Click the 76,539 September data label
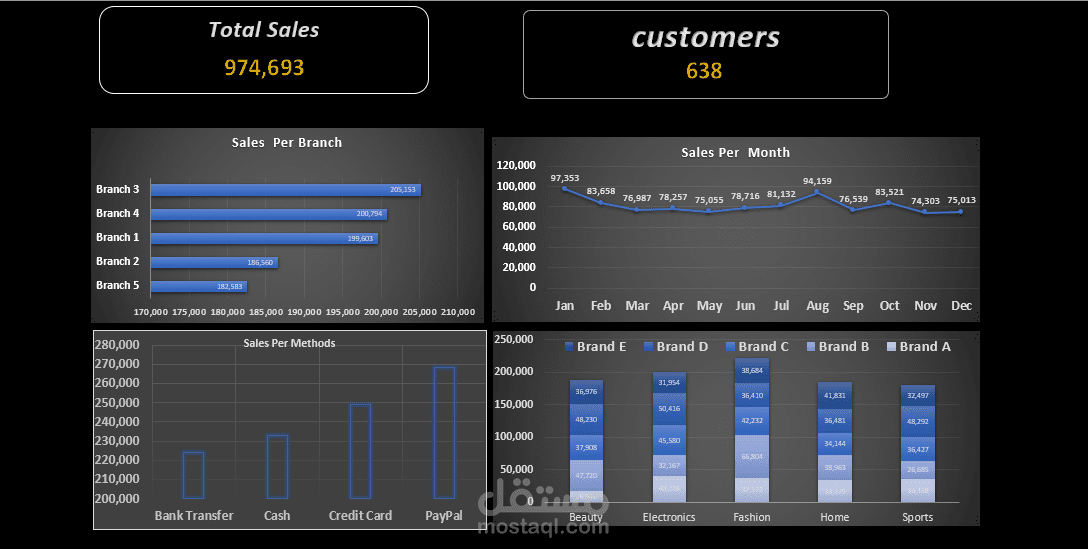Viewport: 1088px width, 549px height. point(853,199)
